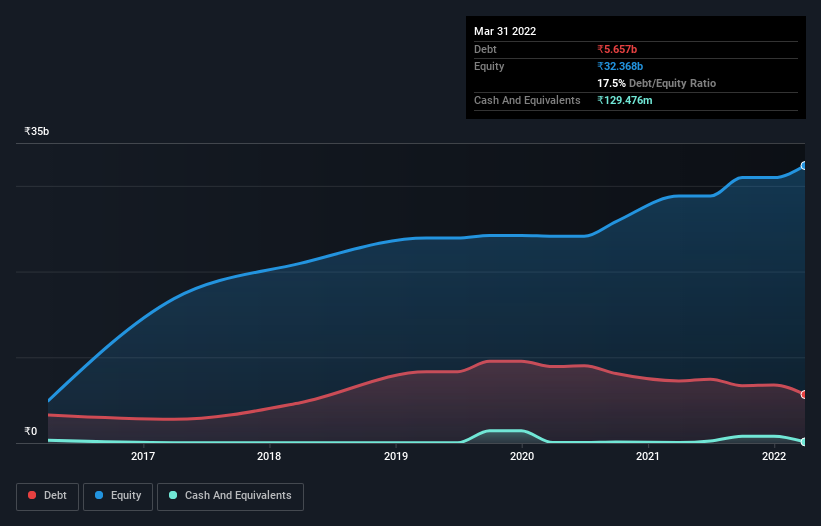Viewport: 821px width, 526px height.
Task: Click the Debt endpoint marker at Mar 2022
Action: pyautogui.click(x=804, y=395)
